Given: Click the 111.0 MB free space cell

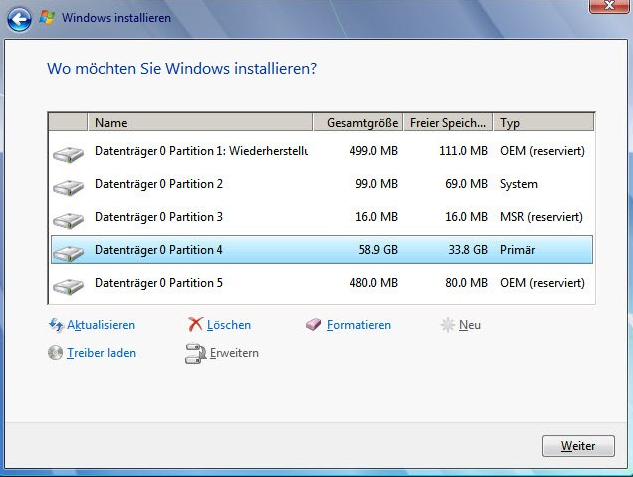Looking at the screenshot, I should pos(463,151).
